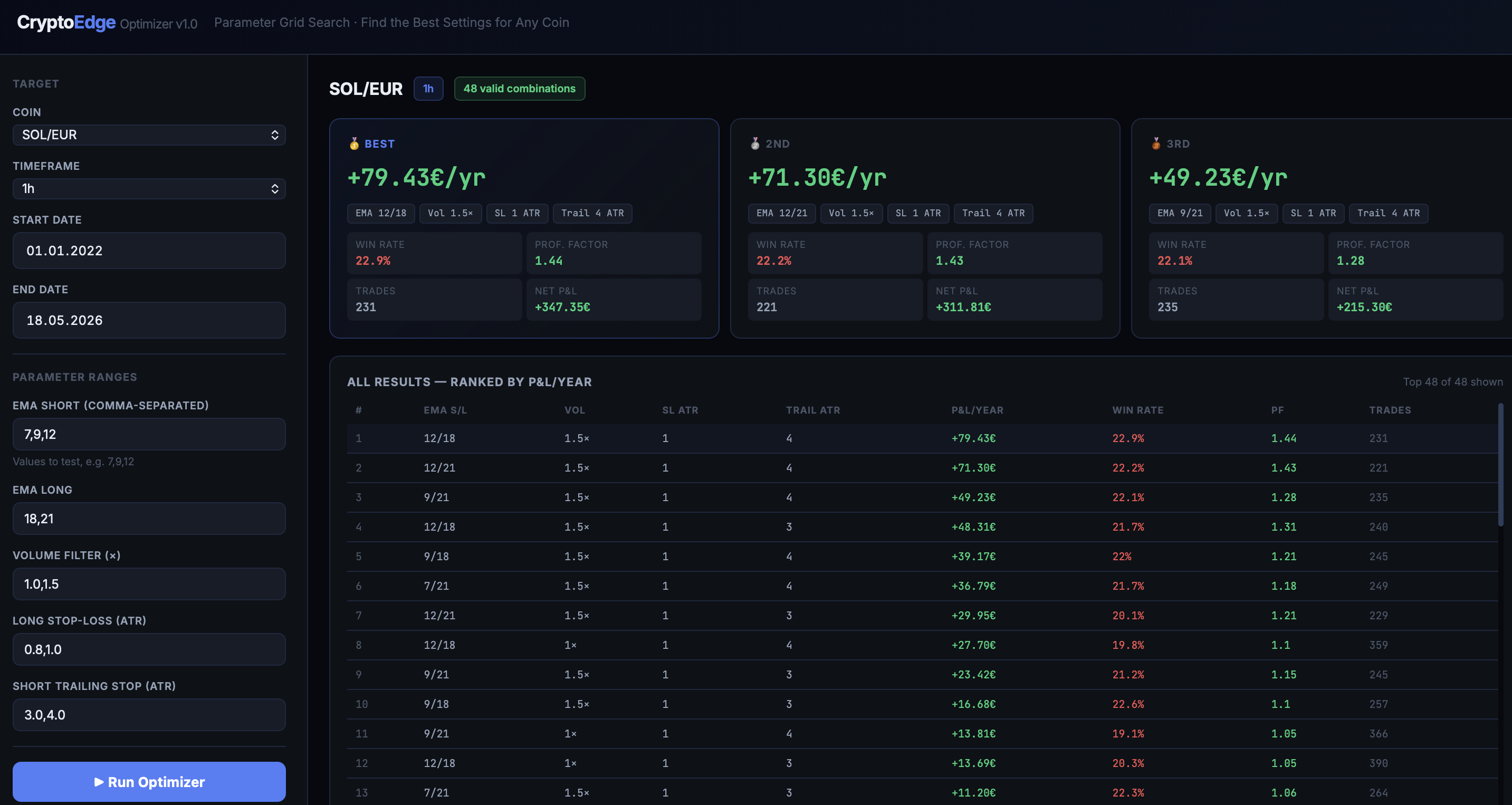Viewport: 1512px width, 805px height.
Task: Click the bronze medal icon on 3rd card
Action: click(x=1156, y=143)
